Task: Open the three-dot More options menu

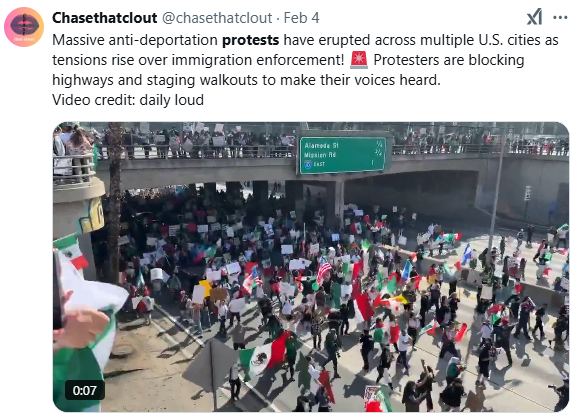Action: [x=560, y=17]
